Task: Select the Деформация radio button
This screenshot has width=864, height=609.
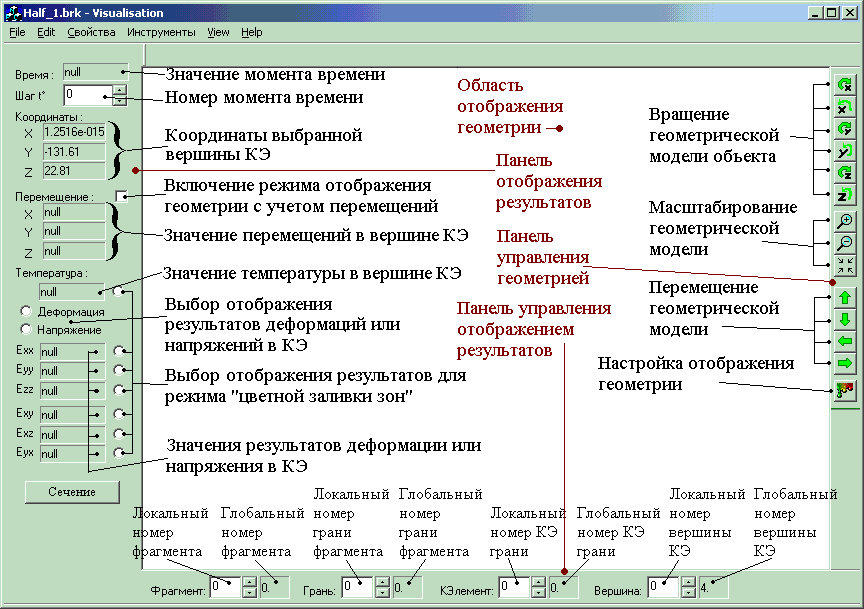Action: tap(25, 311)
